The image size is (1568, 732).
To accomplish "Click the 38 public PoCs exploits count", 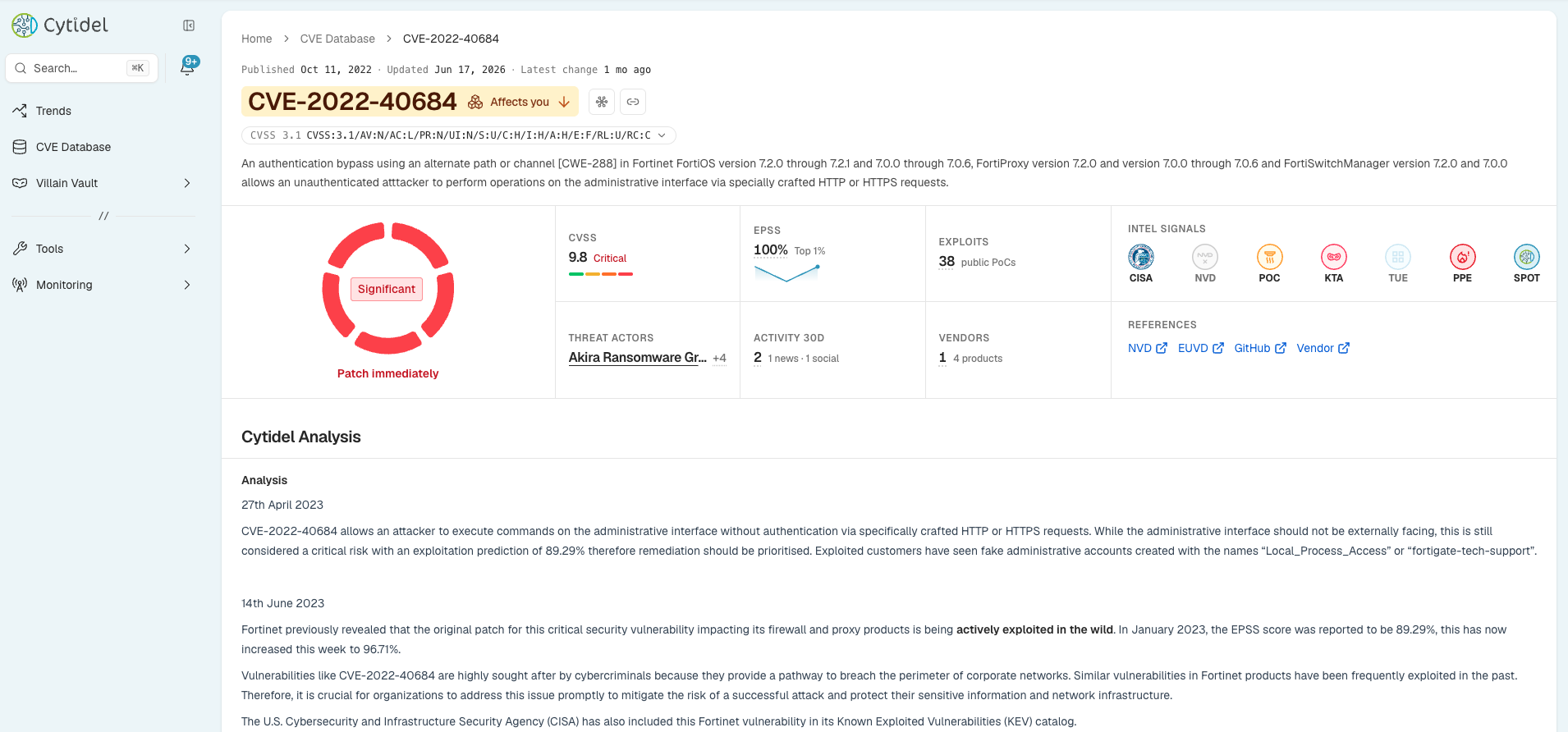I will click(x=977, y=262).
